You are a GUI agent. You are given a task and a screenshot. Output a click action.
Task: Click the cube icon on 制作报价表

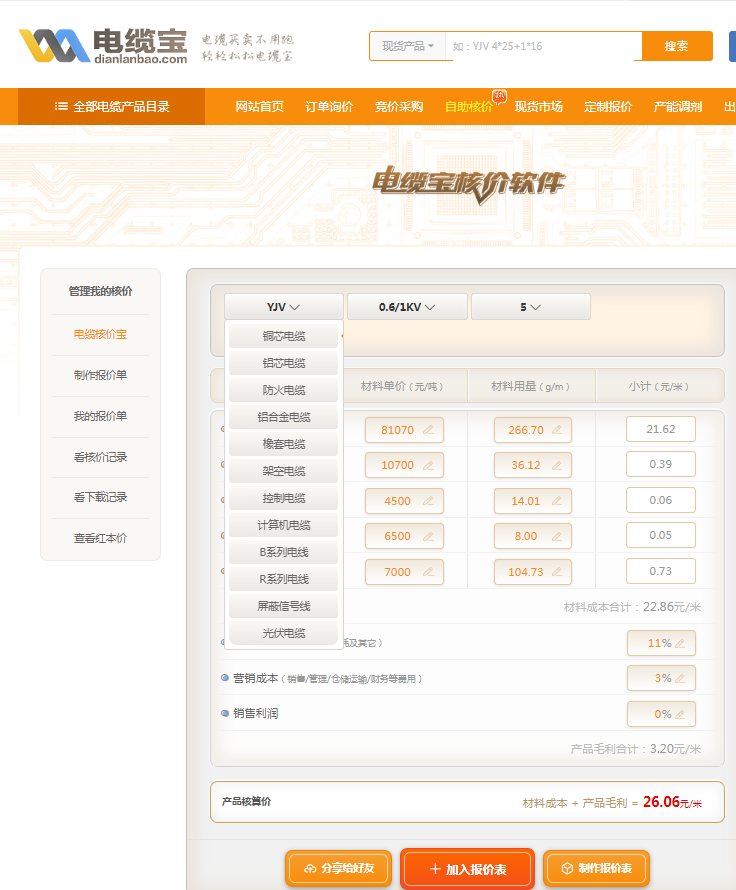click(567, 868)
